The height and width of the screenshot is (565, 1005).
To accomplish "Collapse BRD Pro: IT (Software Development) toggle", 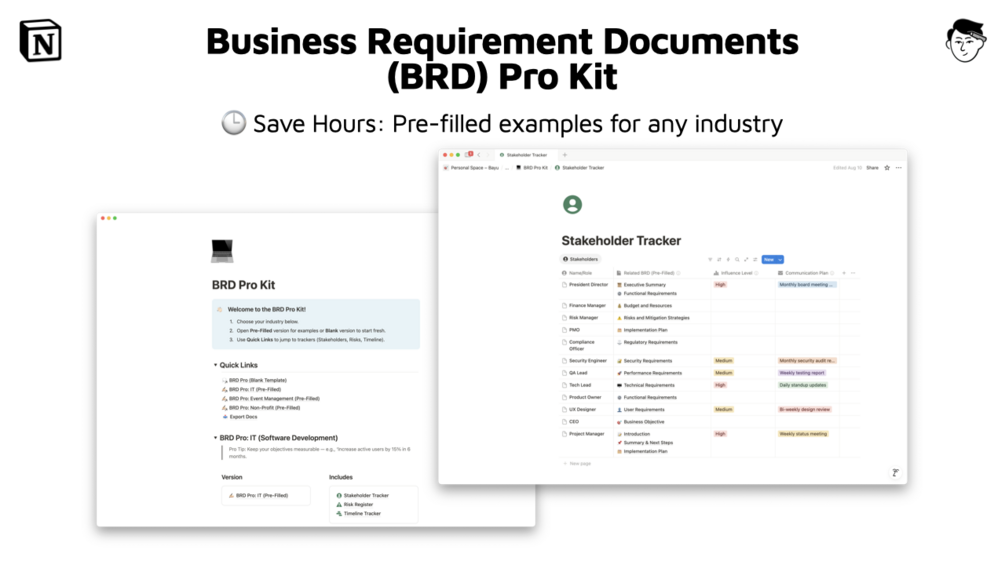I will [215, 438].
